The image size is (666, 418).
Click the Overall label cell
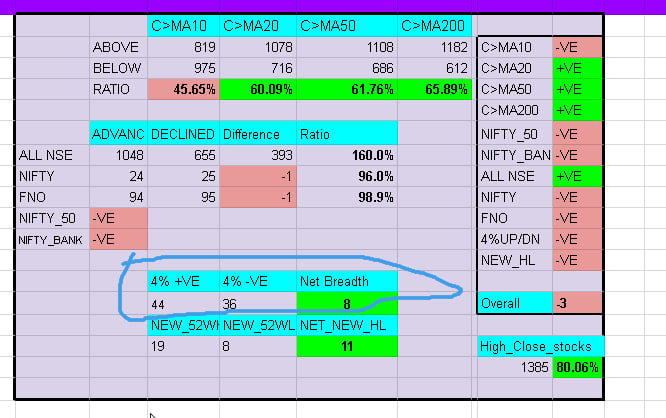pos(515,303)
